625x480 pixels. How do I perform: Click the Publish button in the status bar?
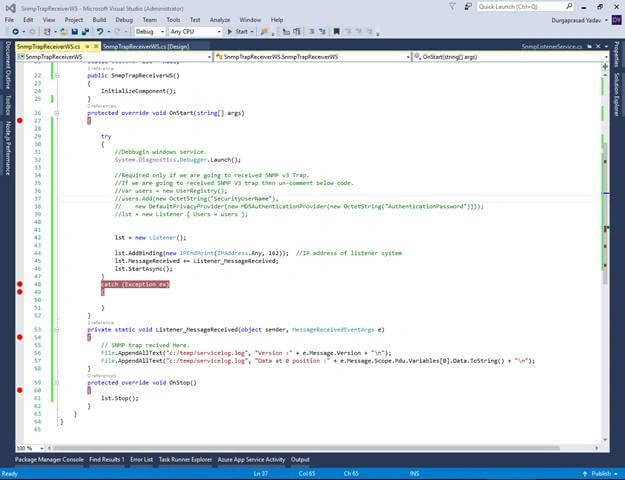pos(601,474)
